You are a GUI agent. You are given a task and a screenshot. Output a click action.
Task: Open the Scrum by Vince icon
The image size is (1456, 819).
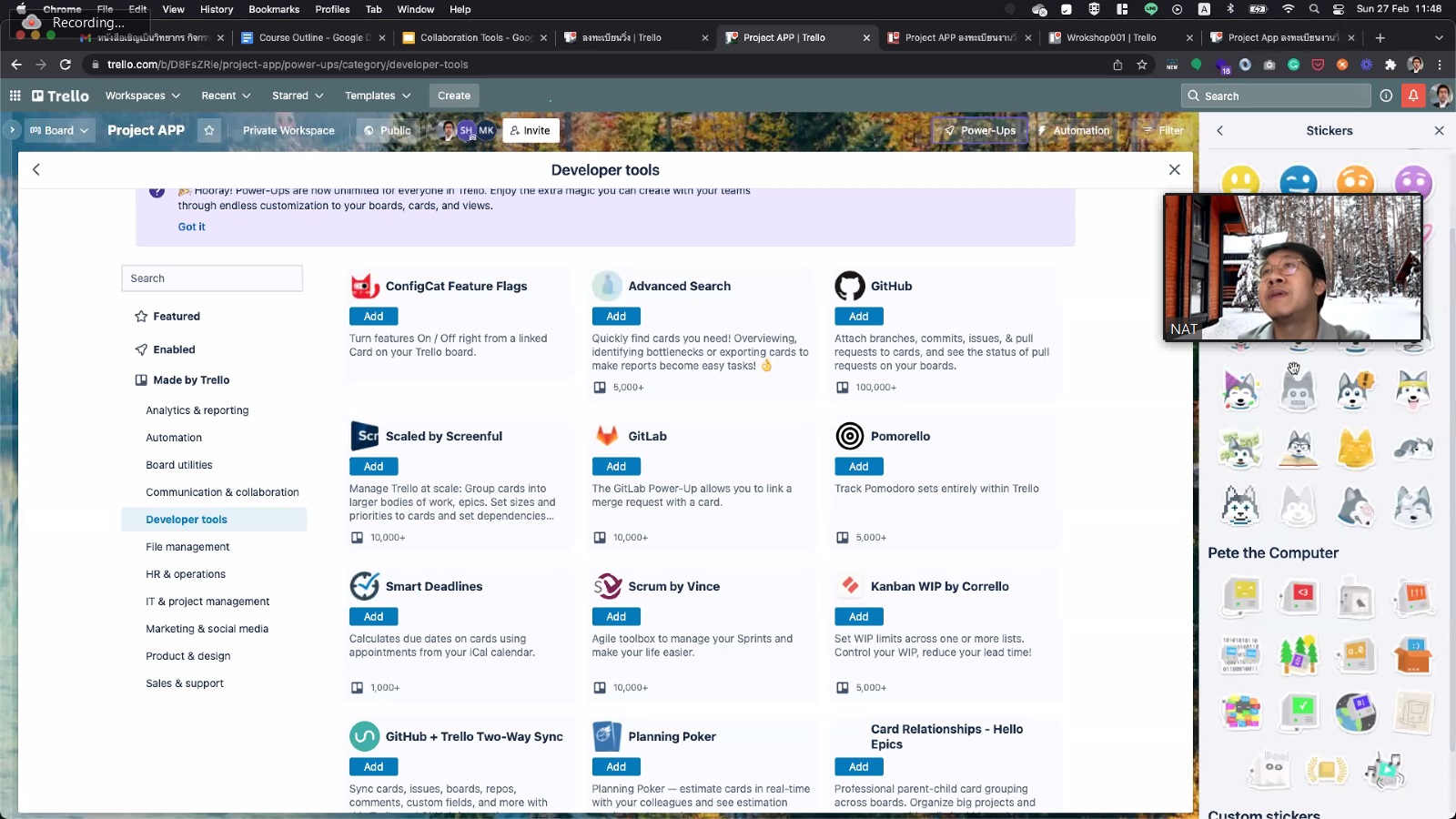point(607,586)
